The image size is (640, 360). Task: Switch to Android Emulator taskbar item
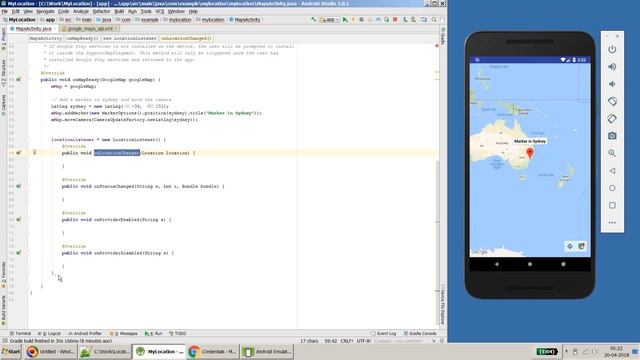coord(267,351)
